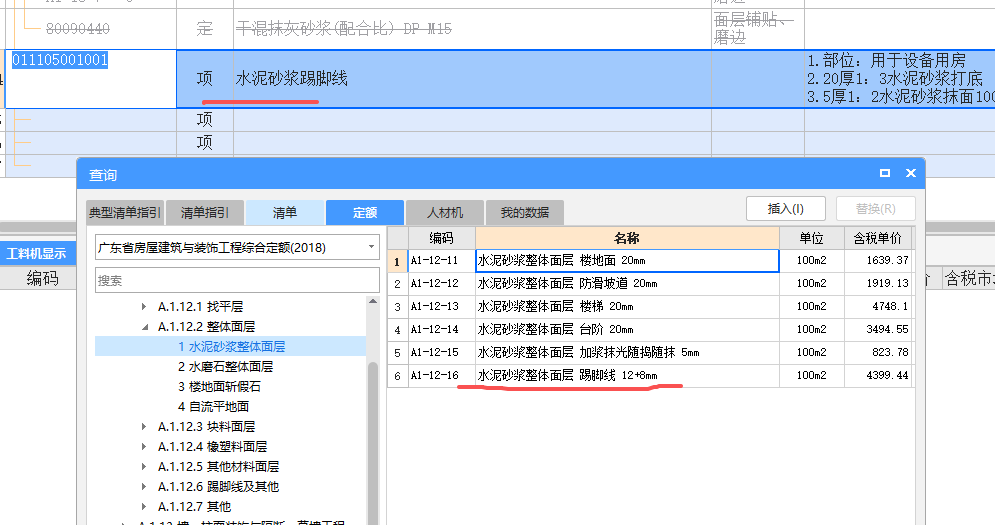Expand the A.1.12.3 块料面层 node
Screen dimensions: 995x525
pos(144,427)
